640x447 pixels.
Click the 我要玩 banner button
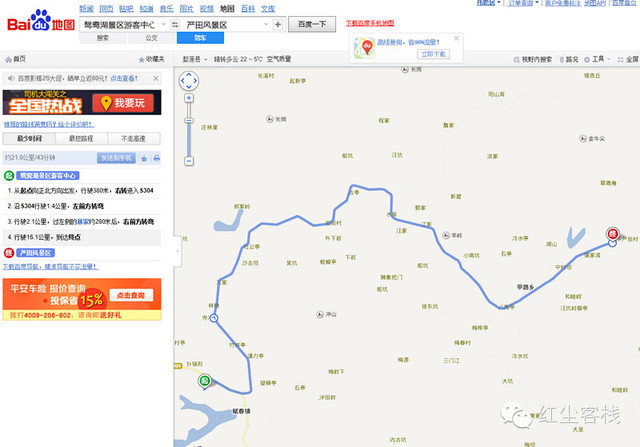pyautogui.click(x=123, y=103)
